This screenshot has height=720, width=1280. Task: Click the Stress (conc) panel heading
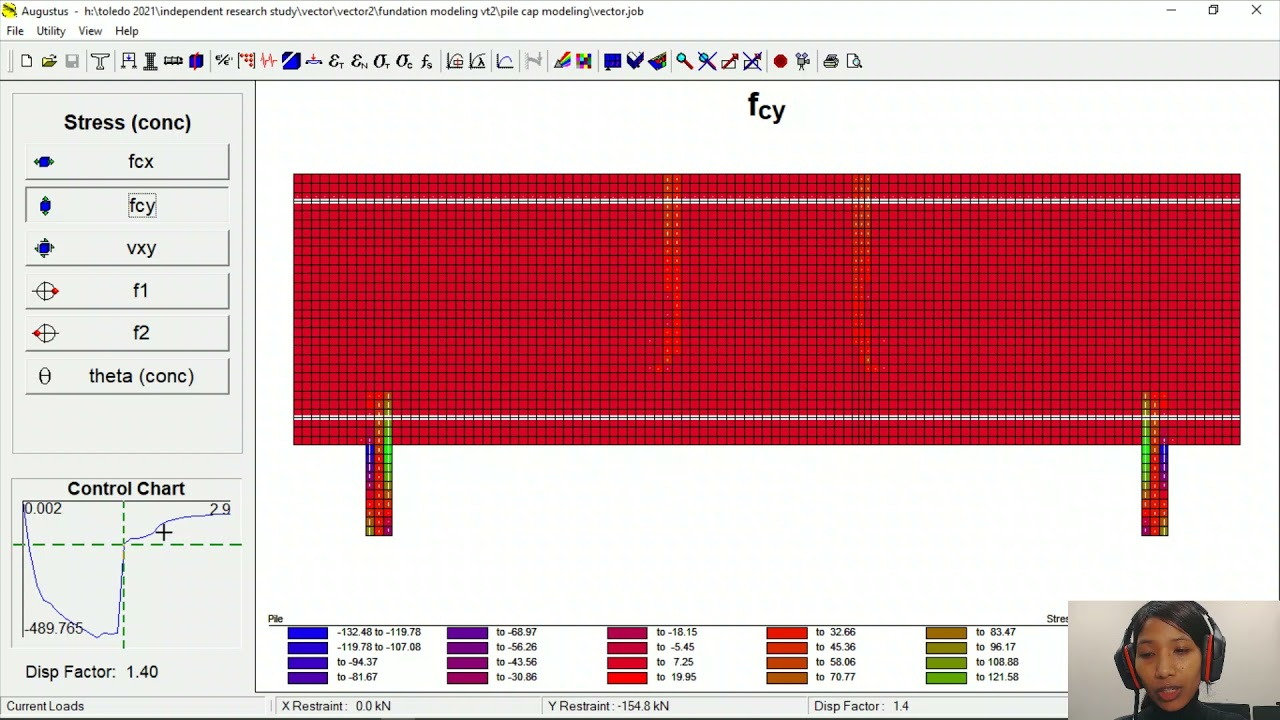pyautogui.click(x=127, y=122)
